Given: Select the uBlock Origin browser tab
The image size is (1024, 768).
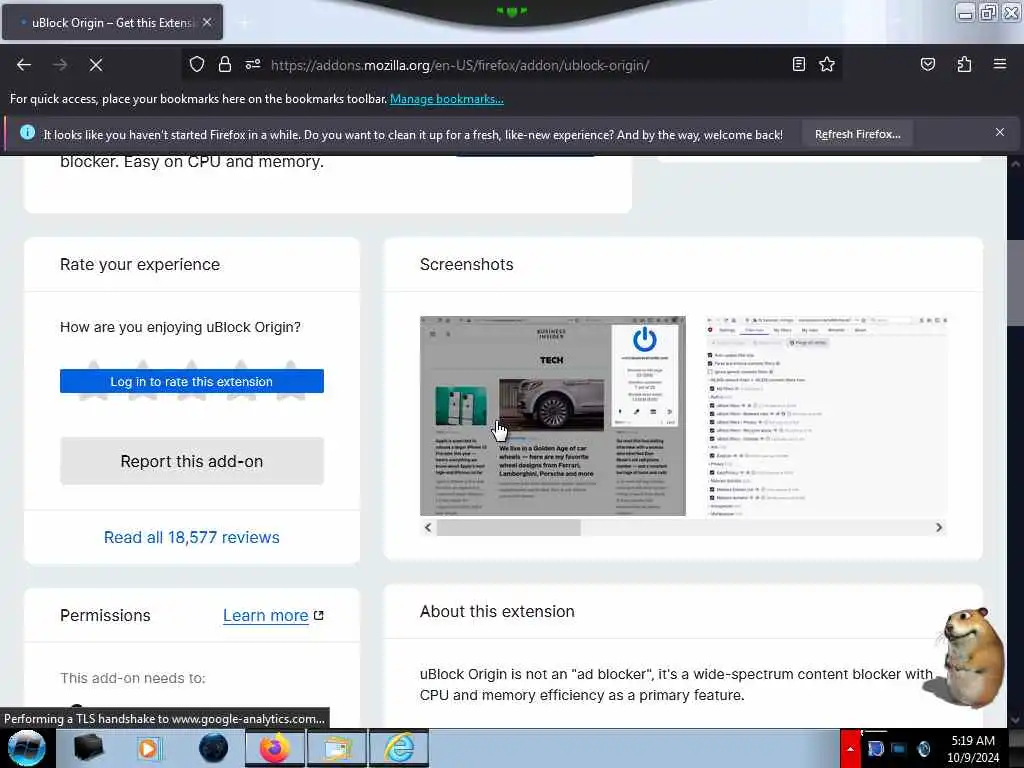Looking at the screenshot, I should (112, 22).
